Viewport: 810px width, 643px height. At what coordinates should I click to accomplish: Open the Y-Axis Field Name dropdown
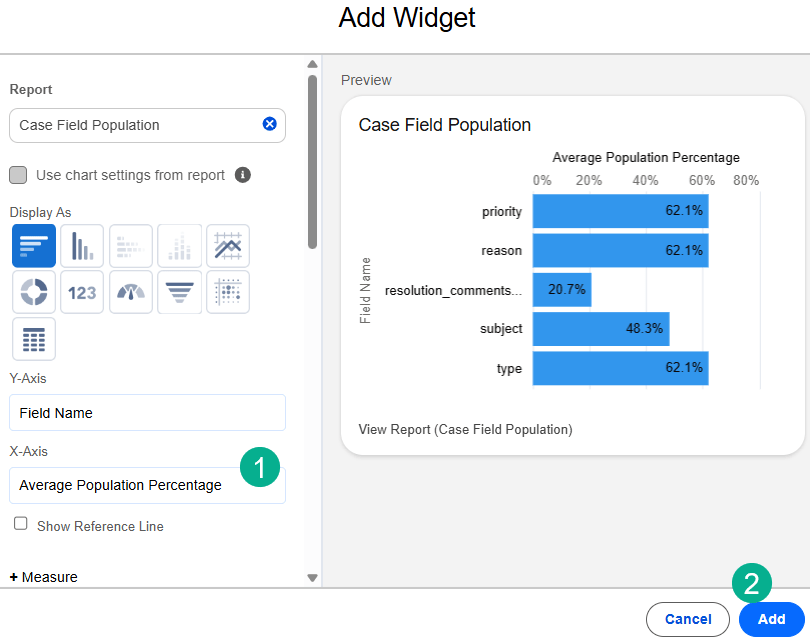pyautogui.click(x=147, y=413)
